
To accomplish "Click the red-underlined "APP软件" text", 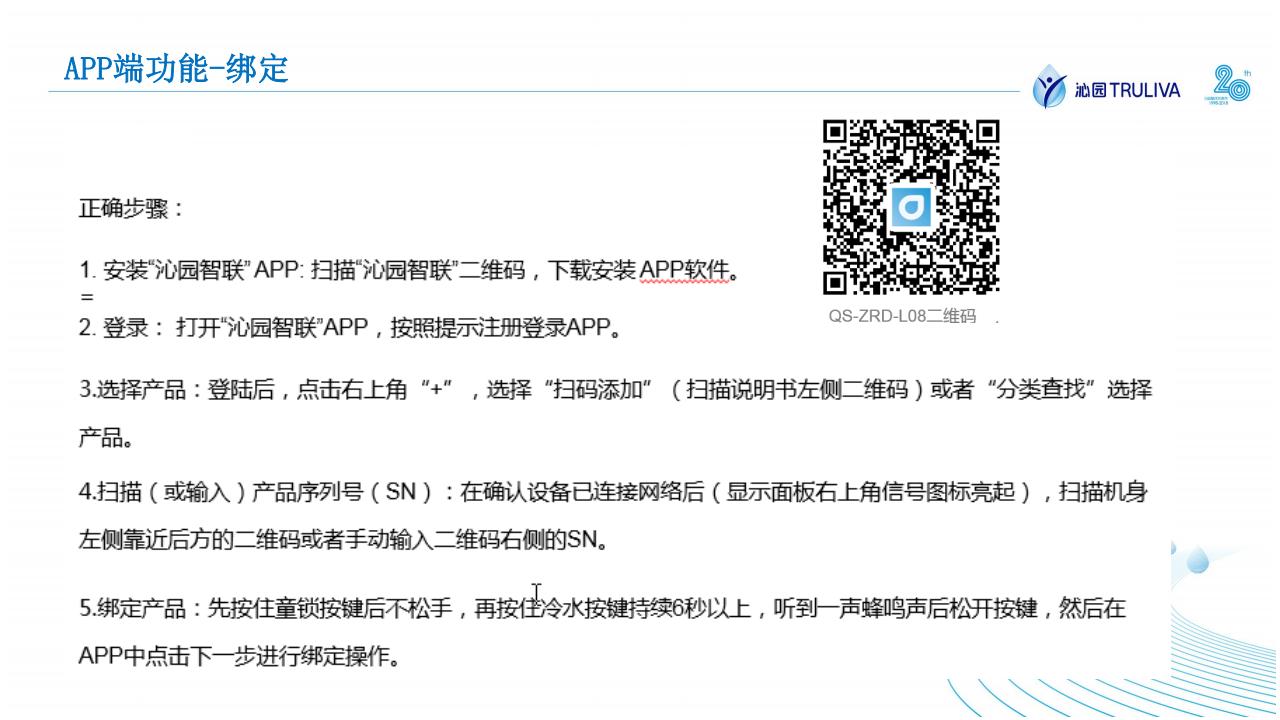I will coord(685,270).
